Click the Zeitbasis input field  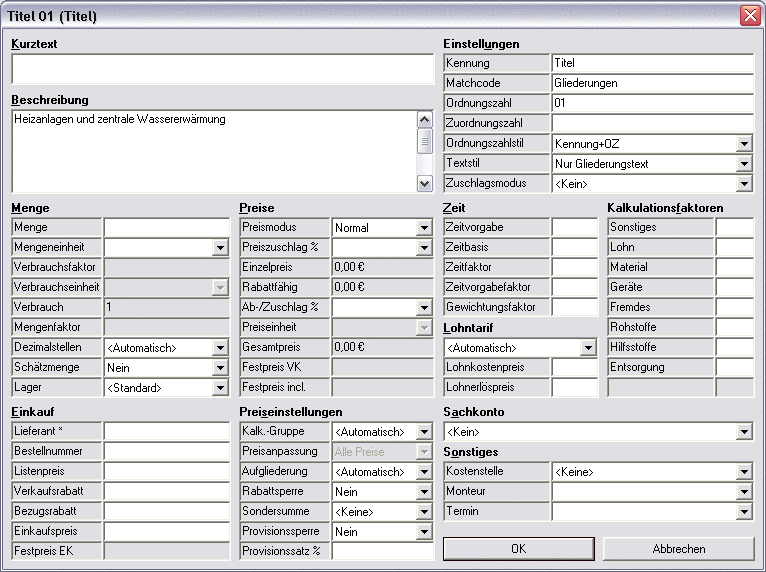575,247
